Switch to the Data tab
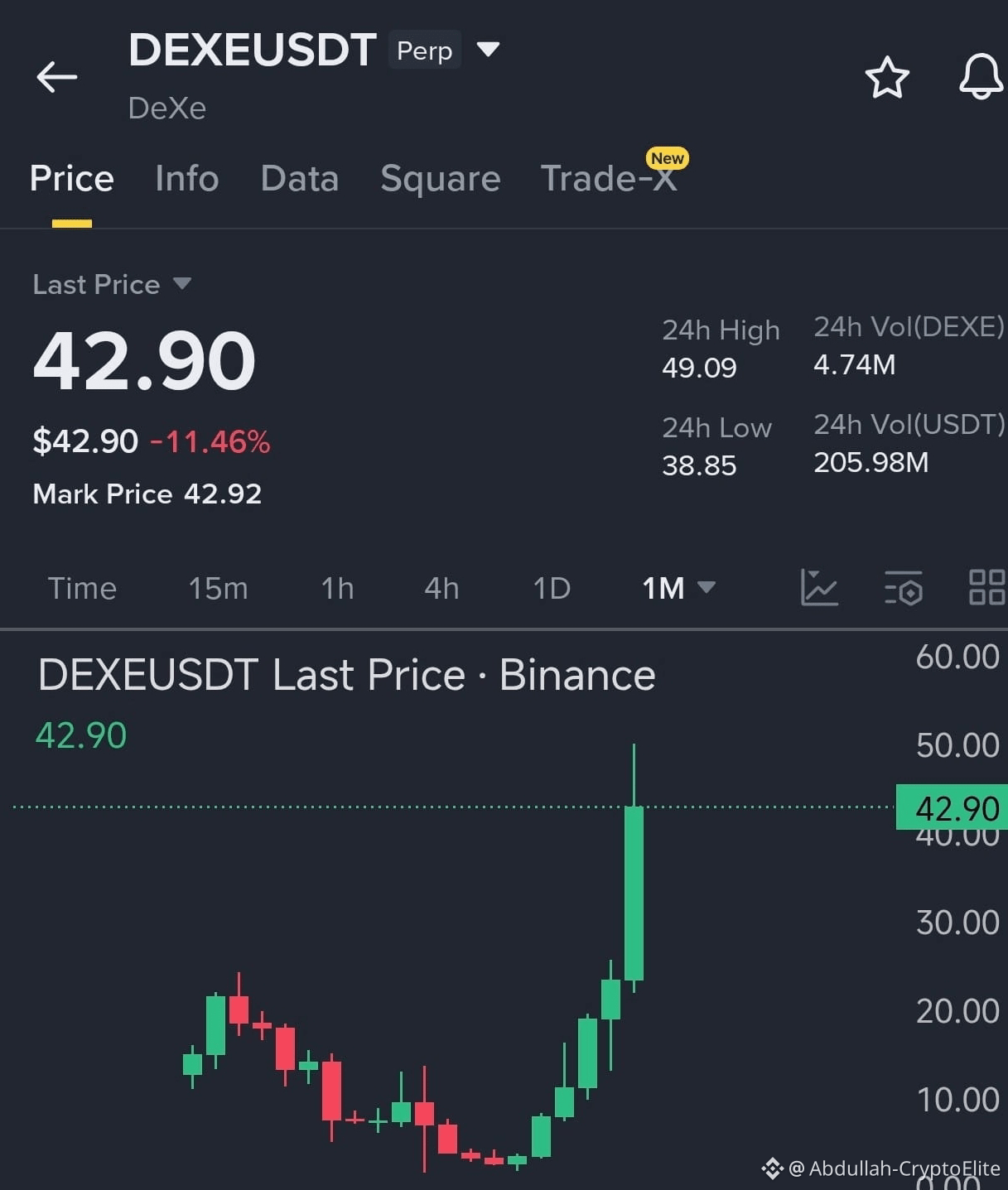 pos(300,178)
